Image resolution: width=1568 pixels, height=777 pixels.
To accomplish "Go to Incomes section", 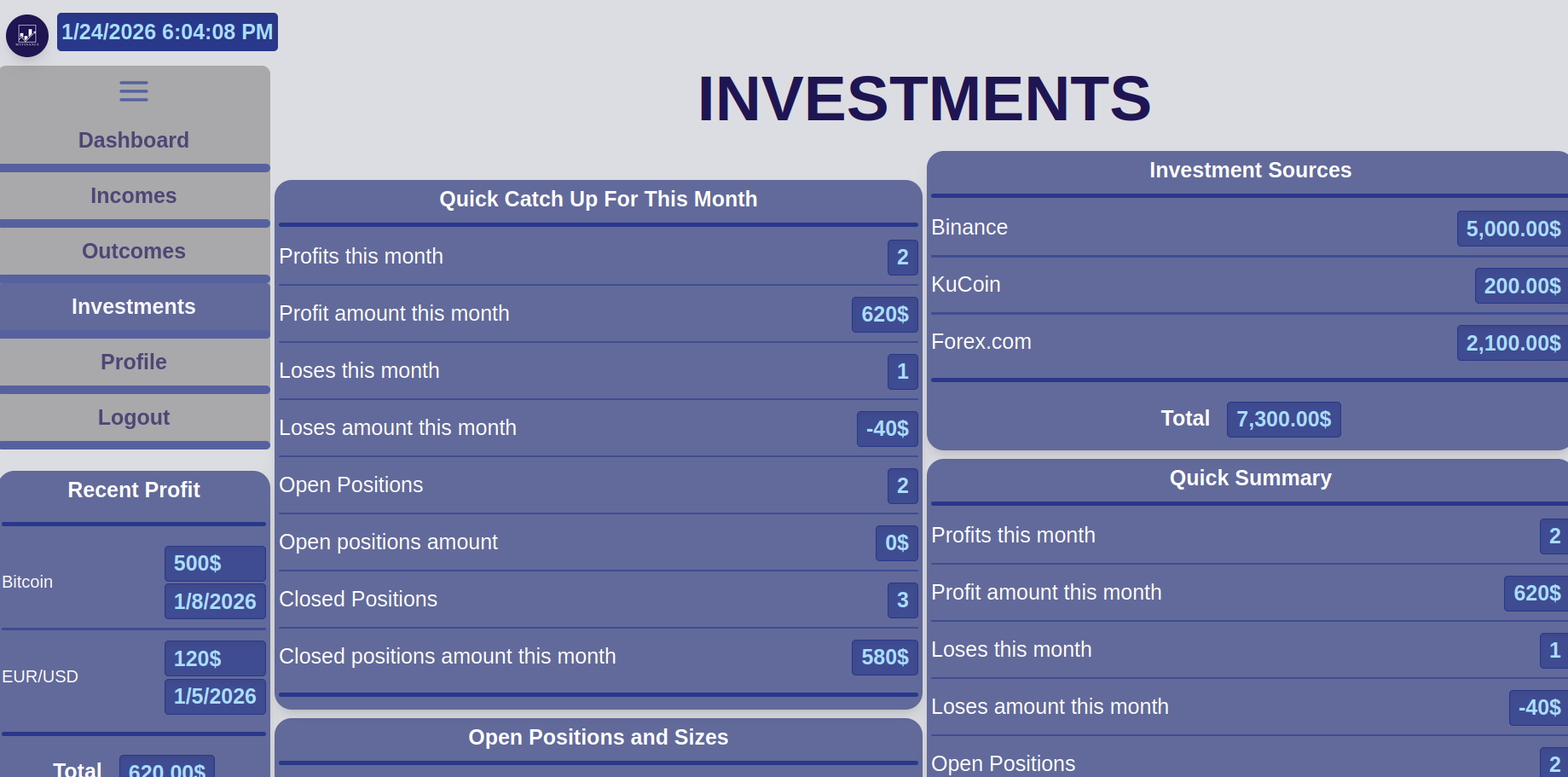I will click(134, 196).
